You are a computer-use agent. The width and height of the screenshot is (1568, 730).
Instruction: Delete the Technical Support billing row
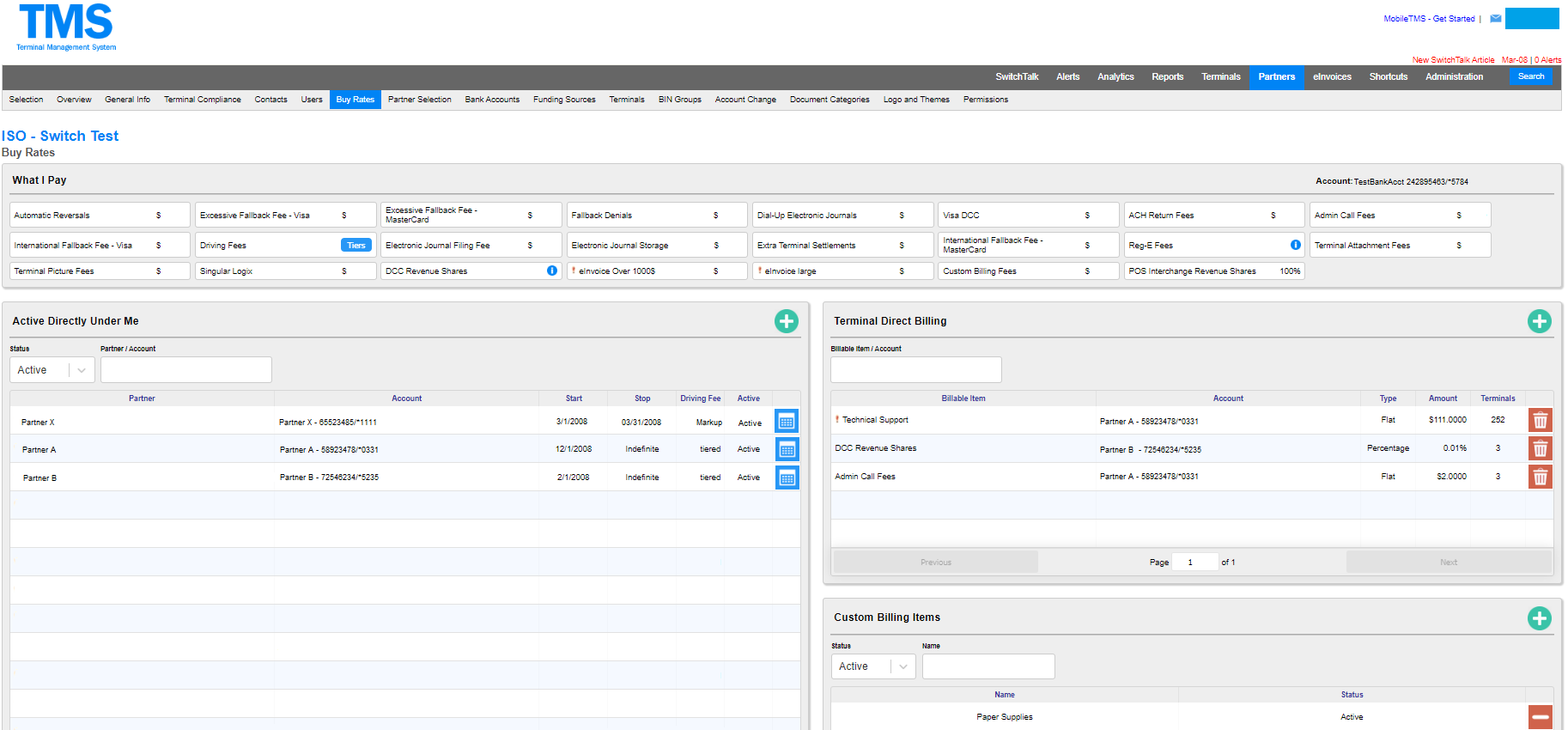(1541, 420)
